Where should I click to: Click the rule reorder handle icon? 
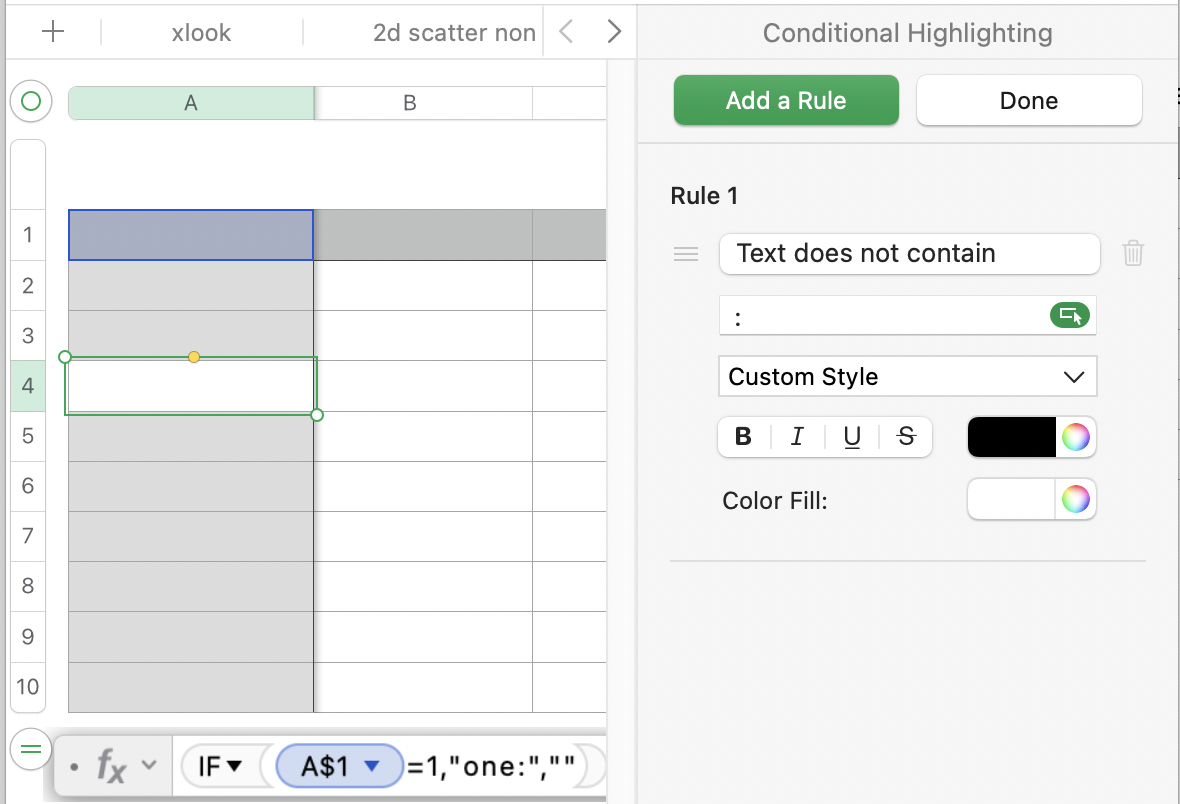click(x=686, y=254)
